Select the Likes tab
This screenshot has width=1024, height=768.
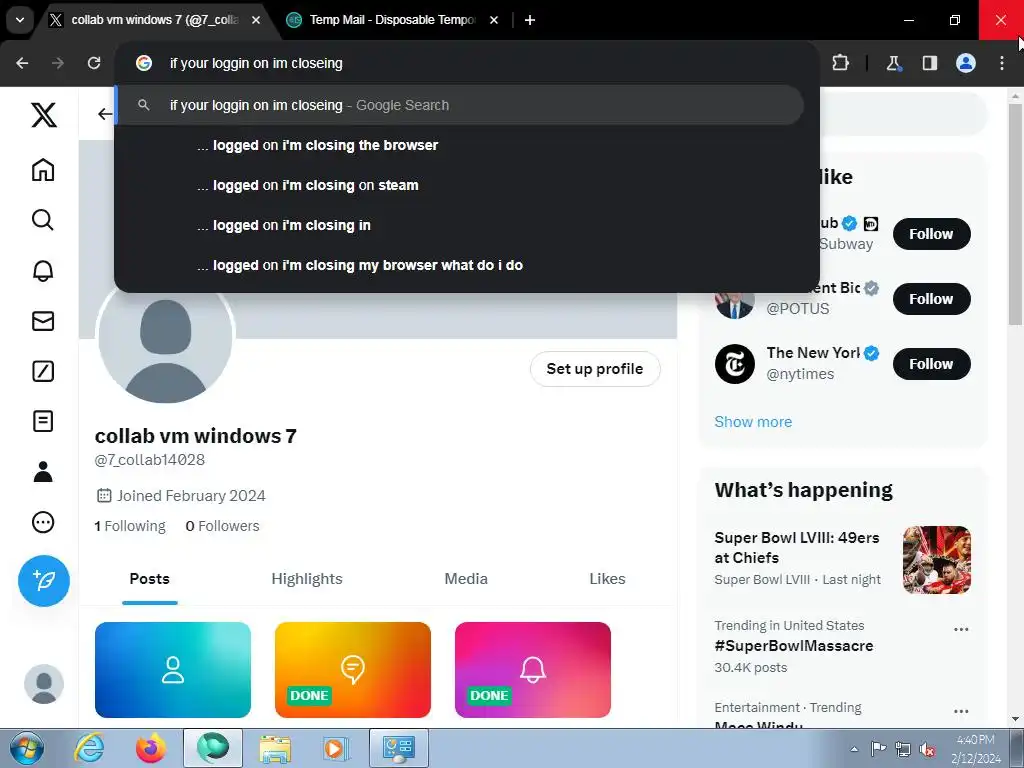click(x=607, y=579)
